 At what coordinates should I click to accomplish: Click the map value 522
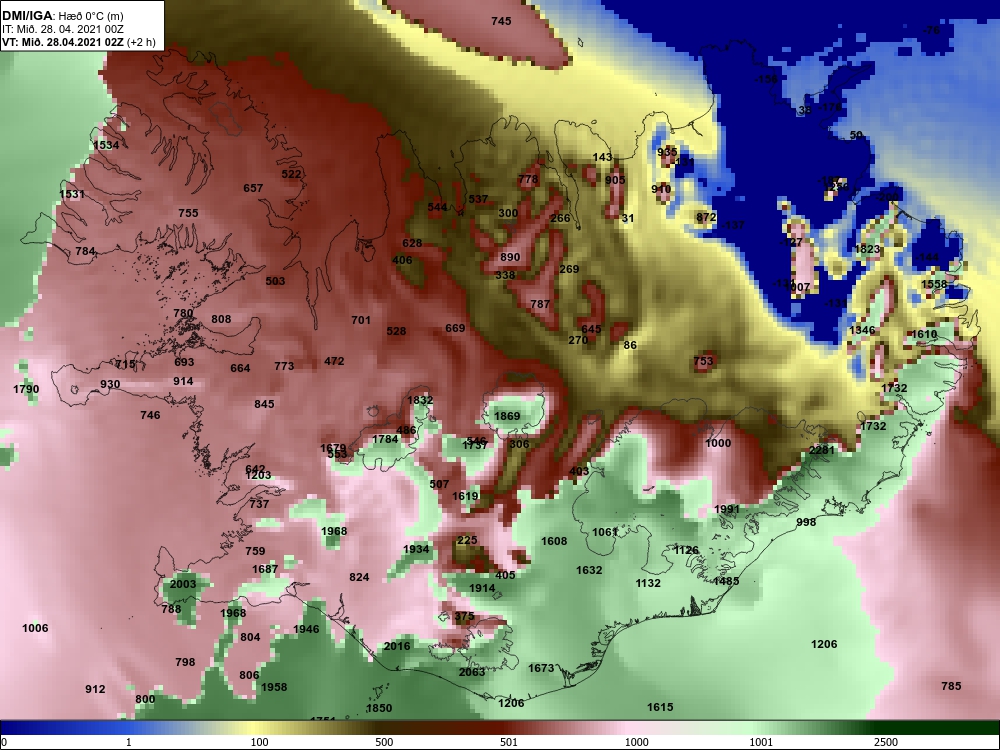point(291,174)
